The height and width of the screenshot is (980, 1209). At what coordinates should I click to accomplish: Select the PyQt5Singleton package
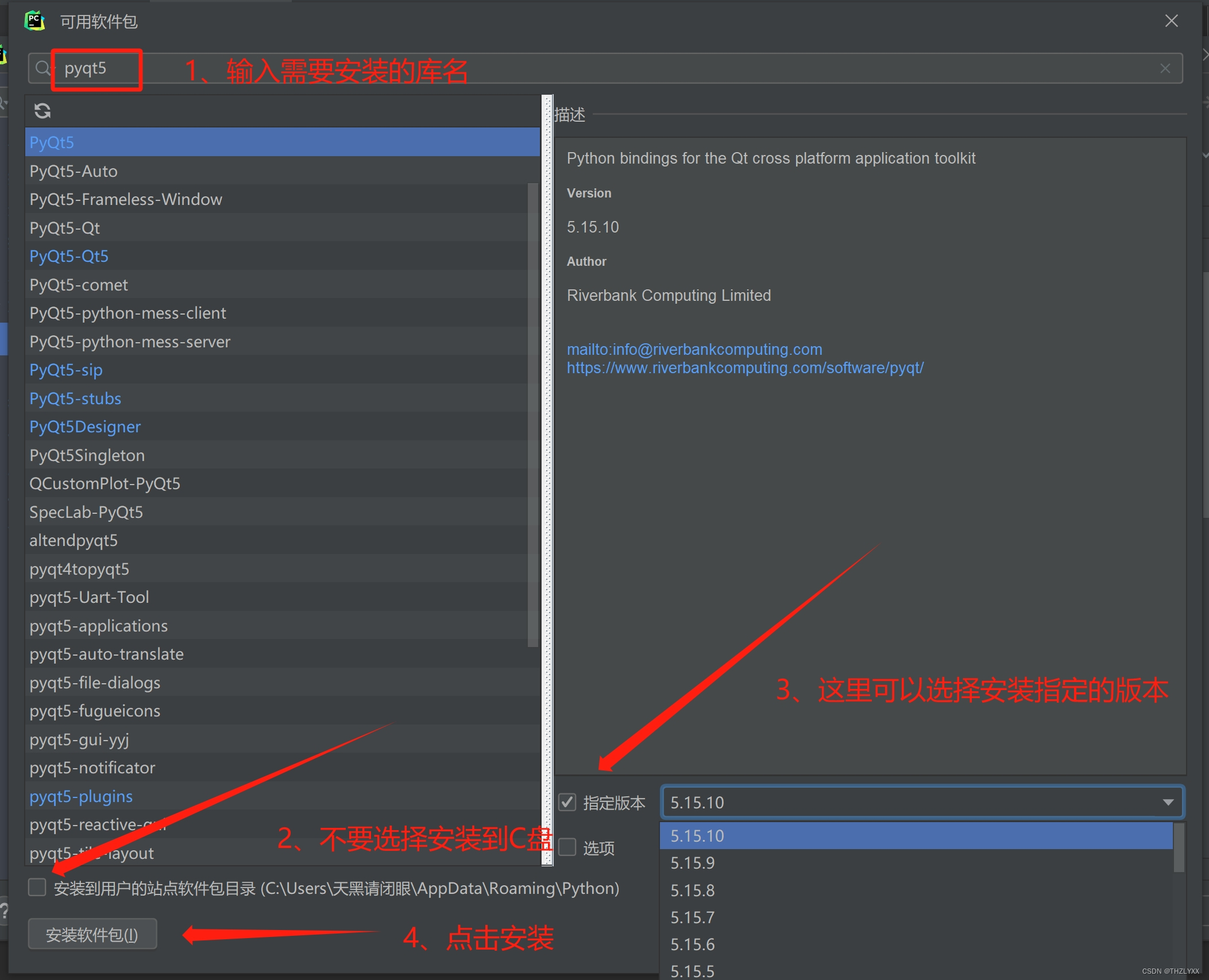click(277, 455)
